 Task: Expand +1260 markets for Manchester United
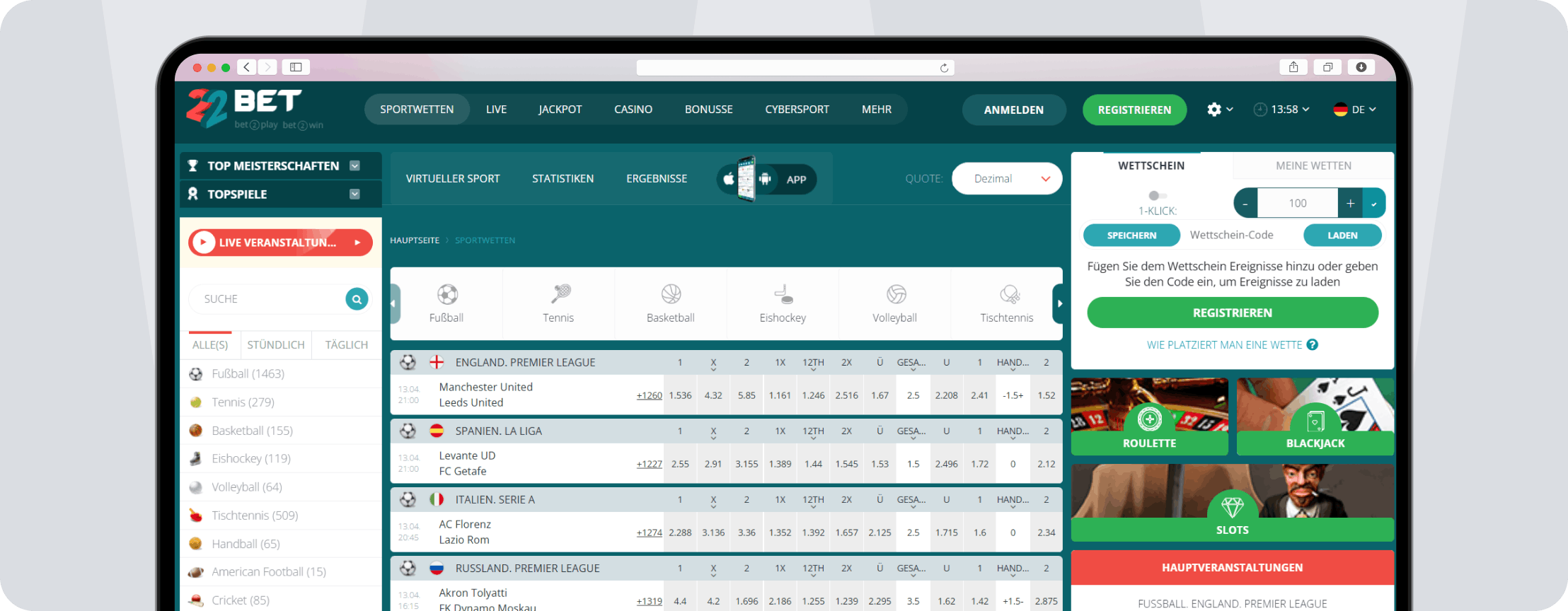pos(649,395)
